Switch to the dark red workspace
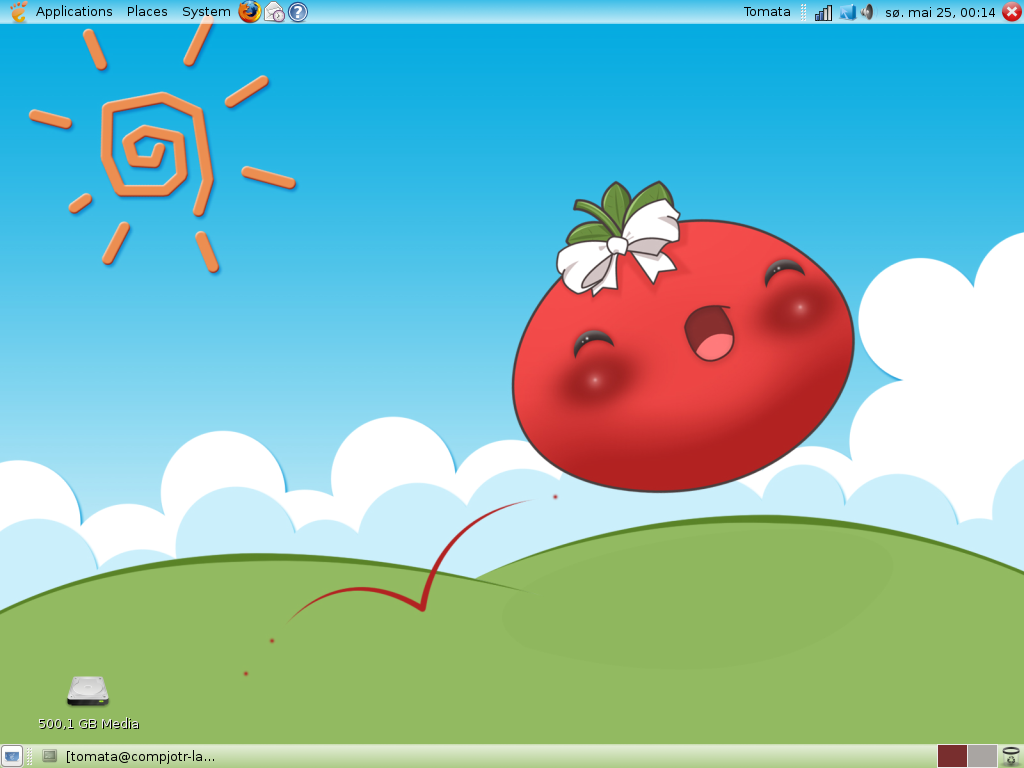Viewport: 1024px width, 768px height. click(x=952, y=756)
